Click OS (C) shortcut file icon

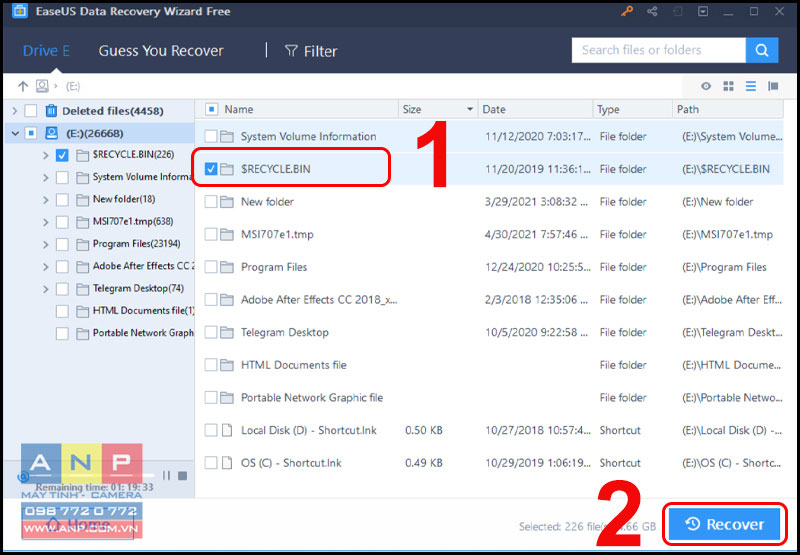pos(227,463)
